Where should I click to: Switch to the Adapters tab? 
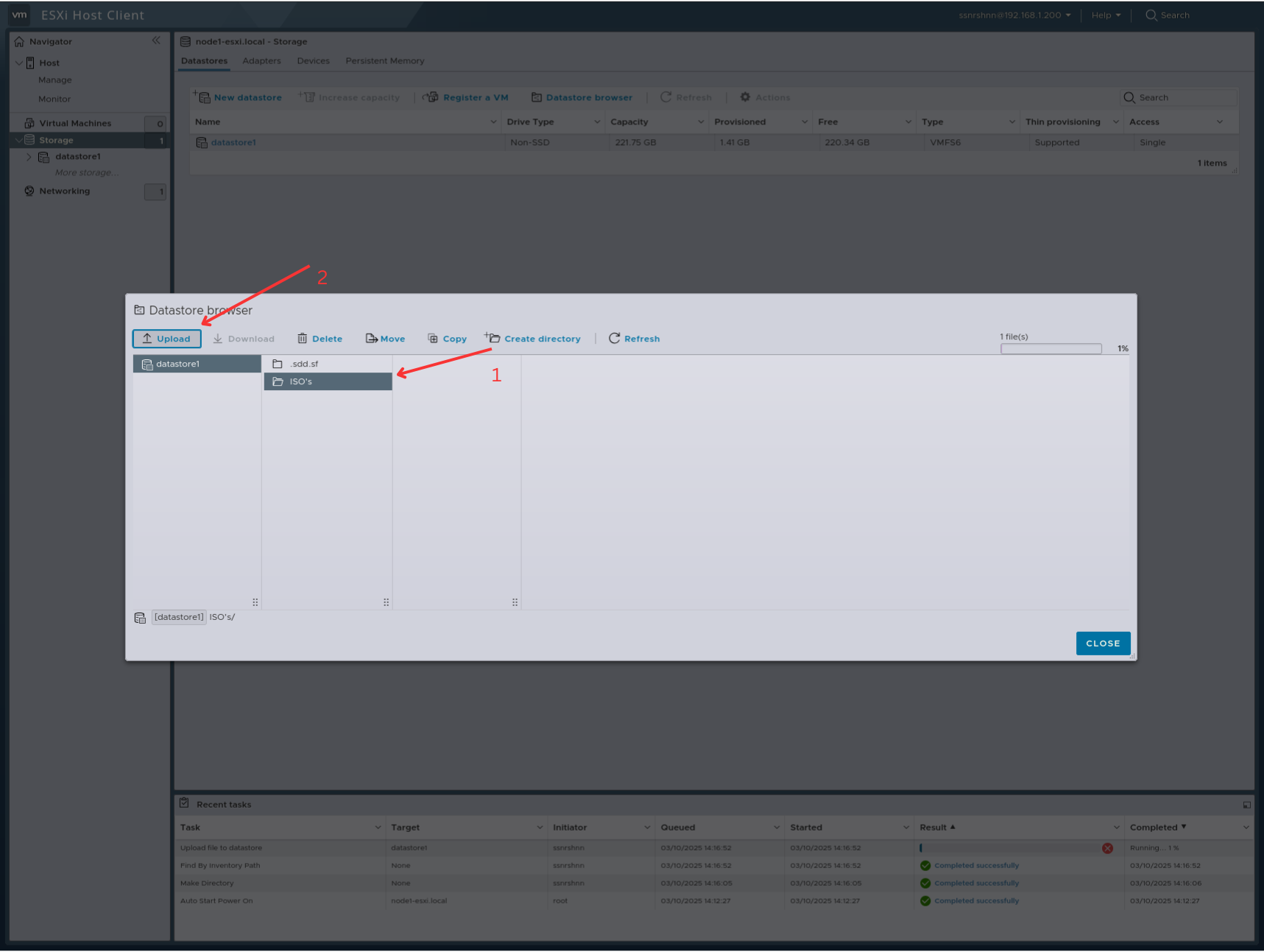(261, 60)
